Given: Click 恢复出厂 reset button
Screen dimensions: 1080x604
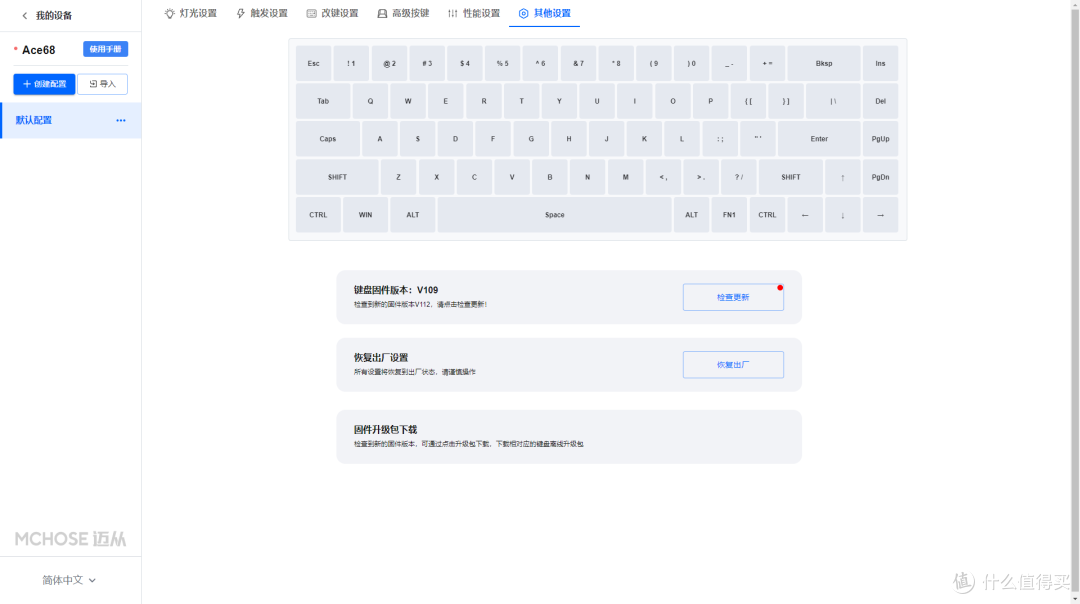Looking at the screenshot, I should (733, 365).
